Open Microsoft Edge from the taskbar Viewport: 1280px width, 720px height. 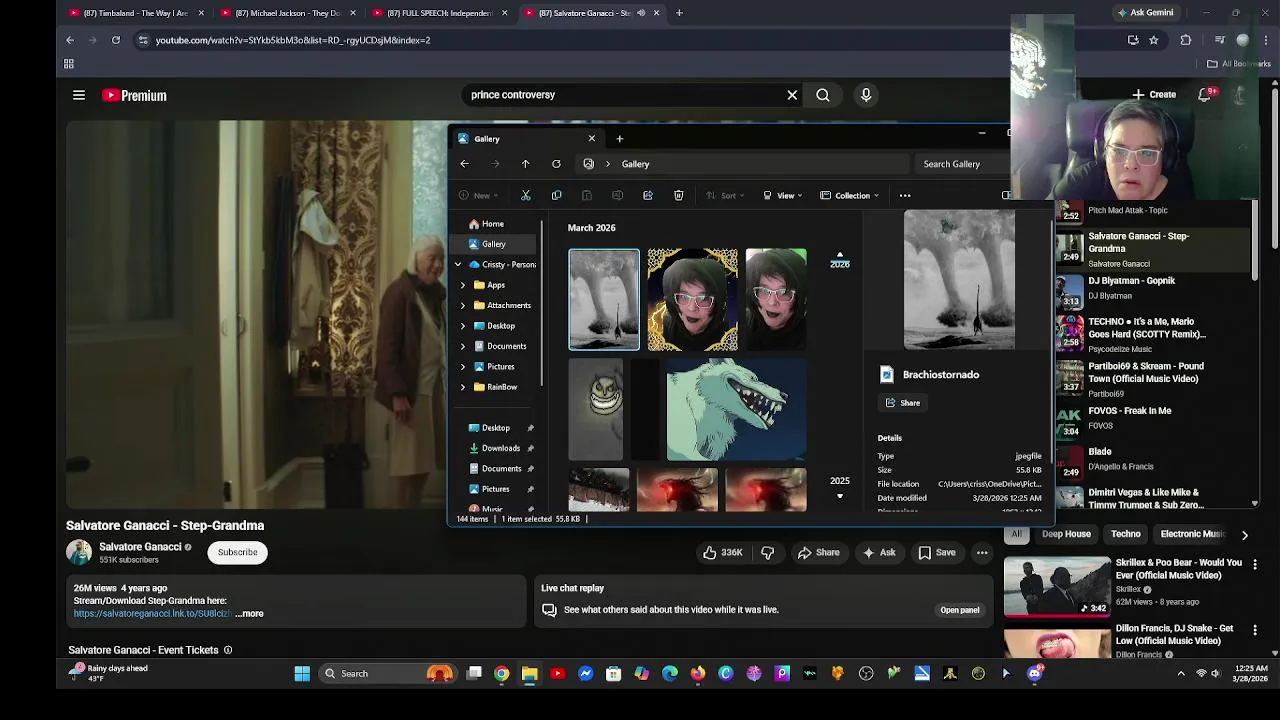click(x=670, y=674)
